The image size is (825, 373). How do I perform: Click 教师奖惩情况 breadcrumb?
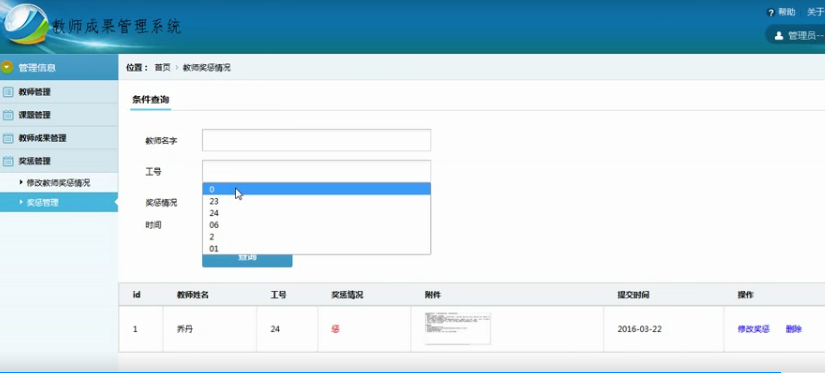[x=206, y=68]
